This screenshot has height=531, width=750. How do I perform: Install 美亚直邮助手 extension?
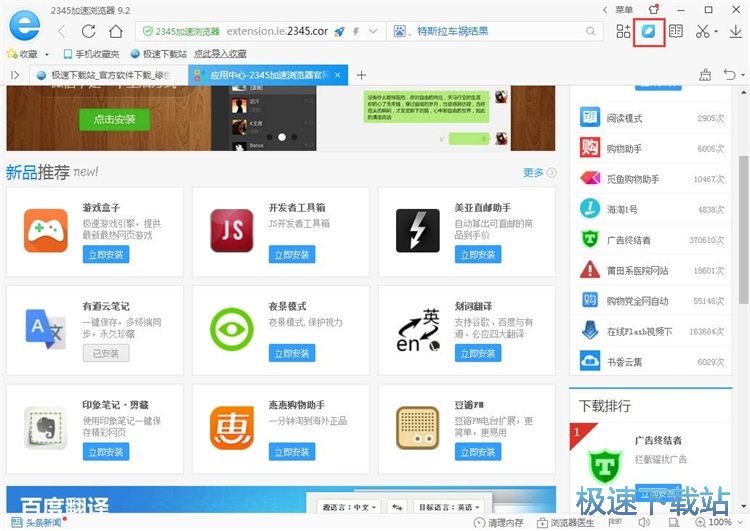478,255
